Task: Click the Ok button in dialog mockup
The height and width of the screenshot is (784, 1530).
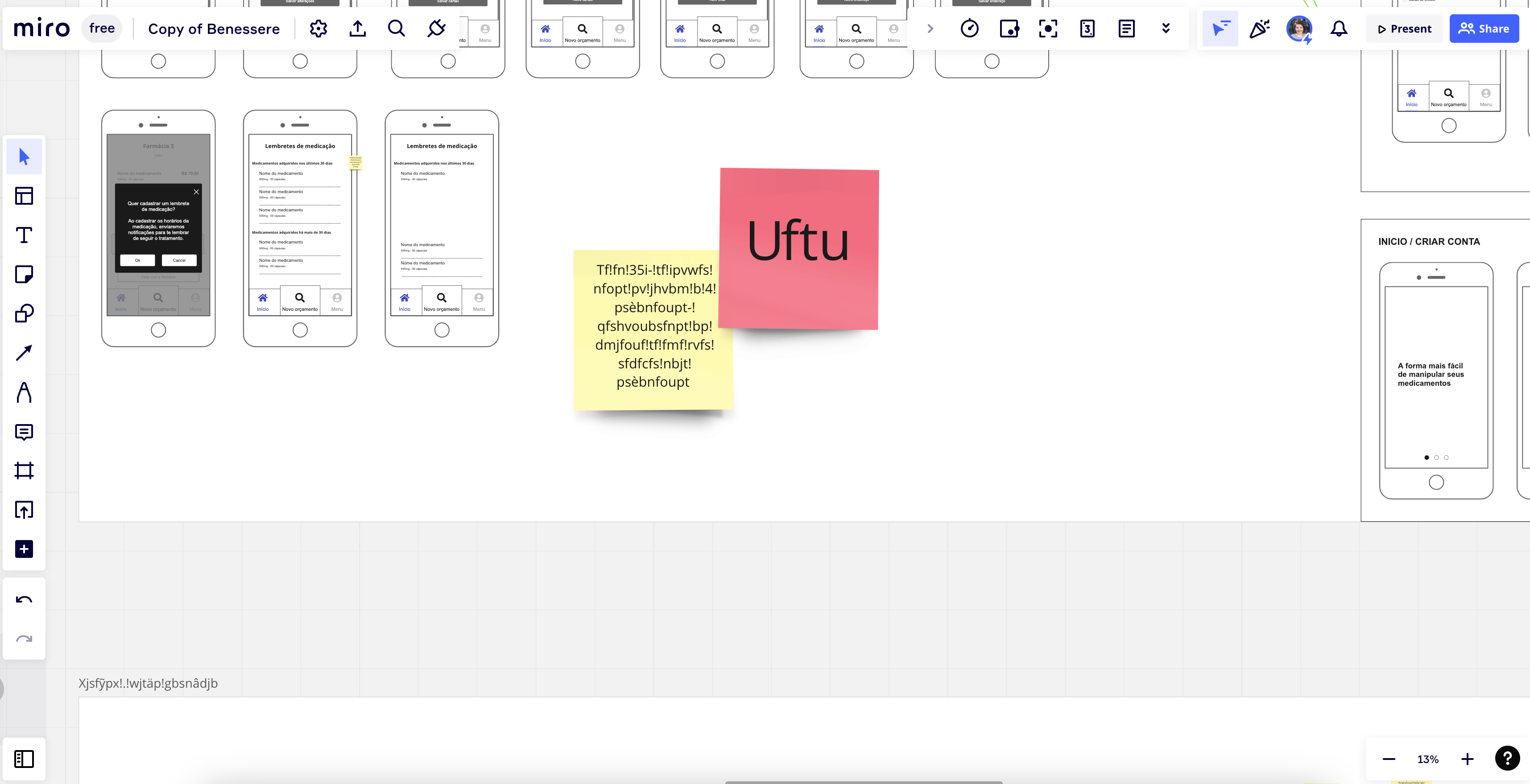Action: coord(137,260)
